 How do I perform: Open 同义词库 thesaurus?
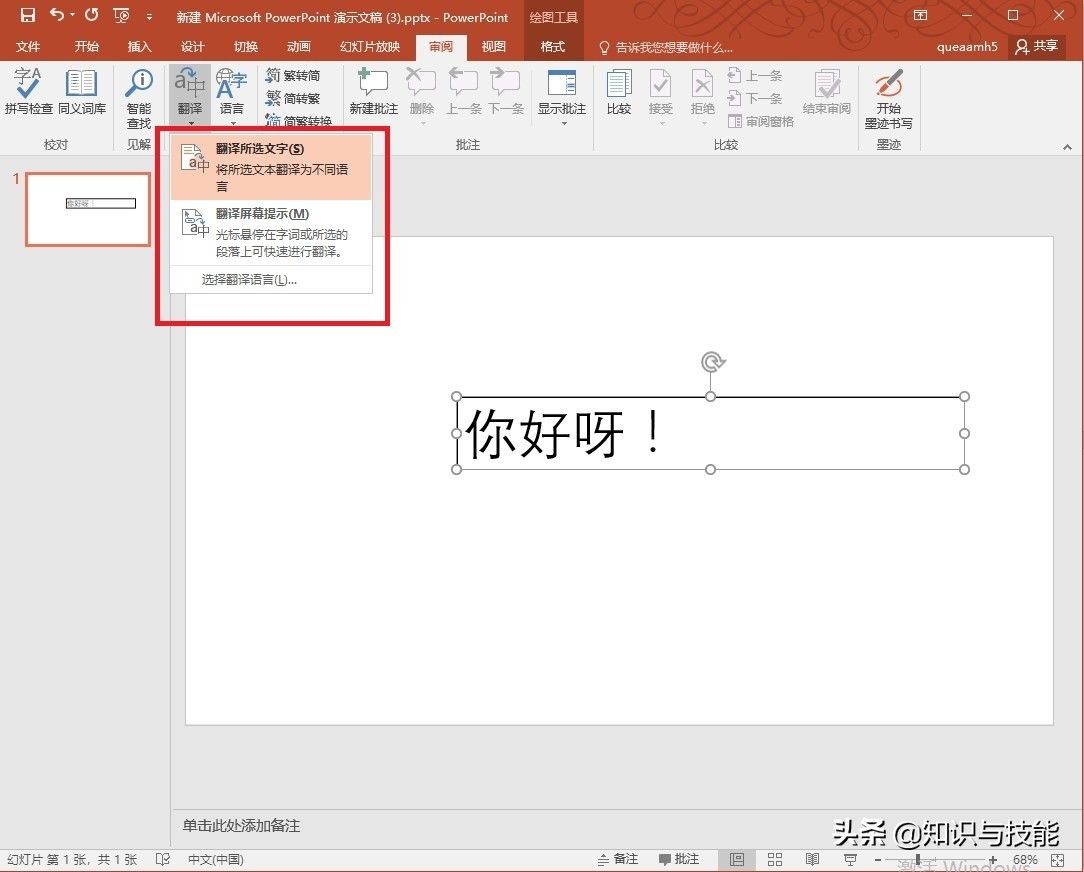click(x=82, y=91)
